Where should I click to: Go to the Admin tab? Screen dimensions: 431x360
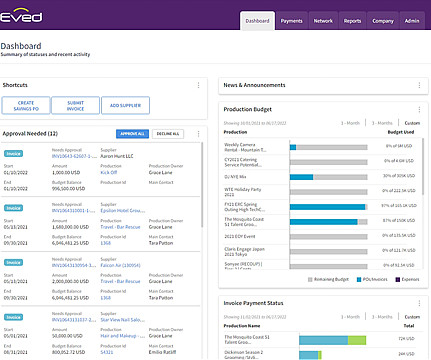click(x=412, y=21)
